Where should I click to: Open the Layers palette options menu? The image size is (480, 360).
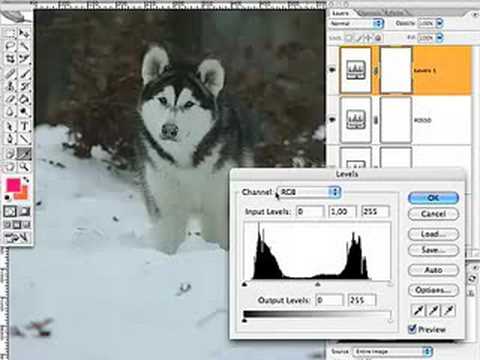pyautogui.click(x=475, y=14)
